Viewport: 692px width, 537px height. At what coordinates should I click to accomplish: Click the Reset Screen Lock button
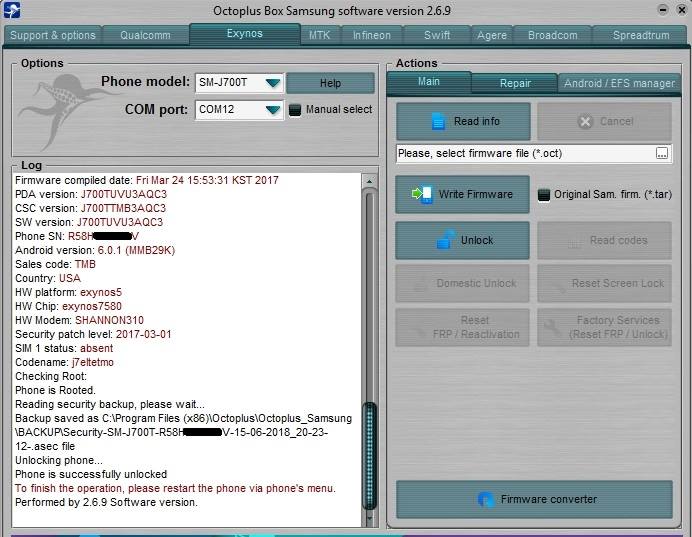click(605, 283)
